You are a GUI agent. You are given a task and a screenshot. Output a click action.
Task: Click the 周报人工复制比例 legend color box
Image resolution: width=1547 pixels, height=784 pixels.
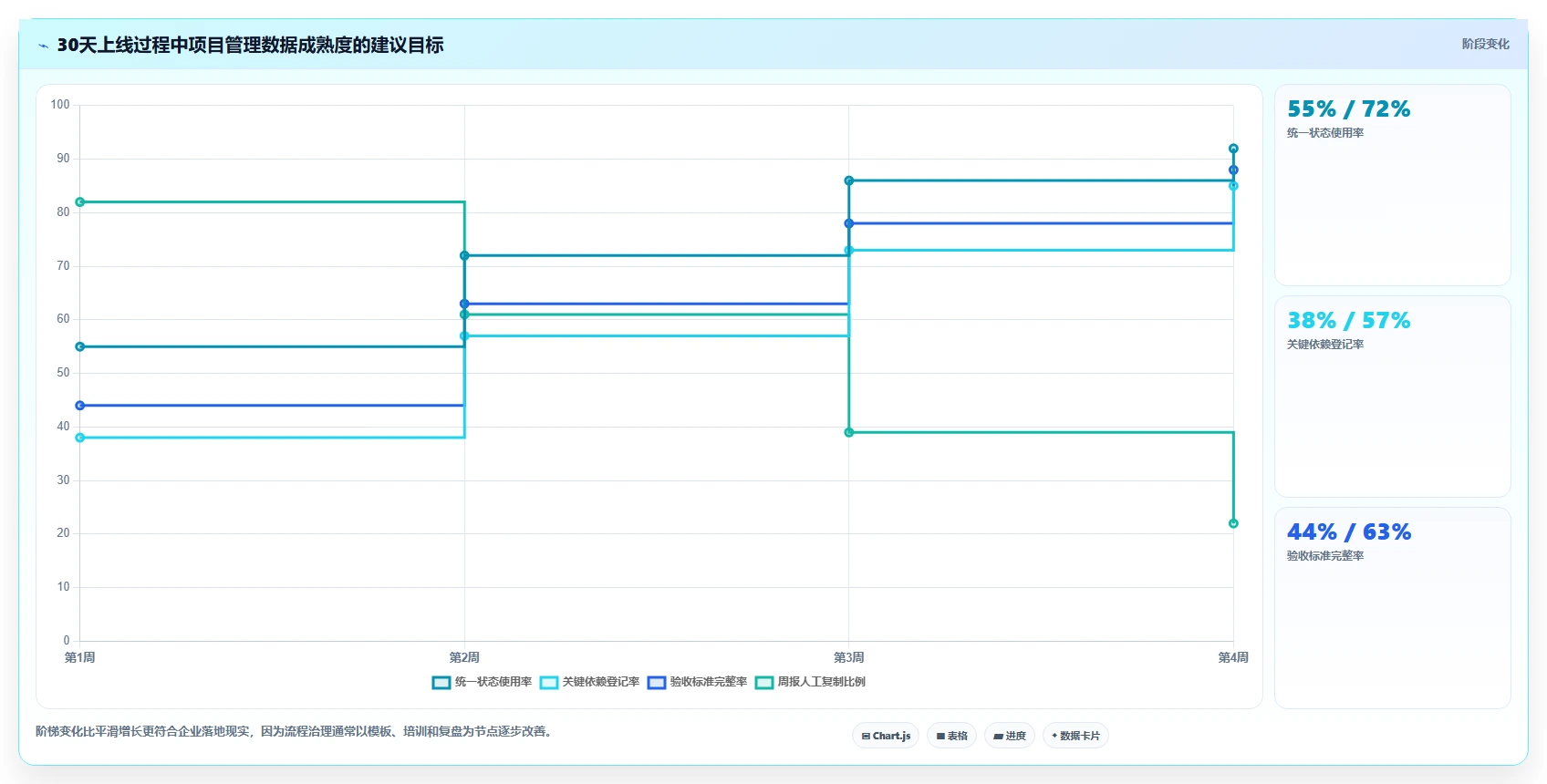[x=764, y=683]
